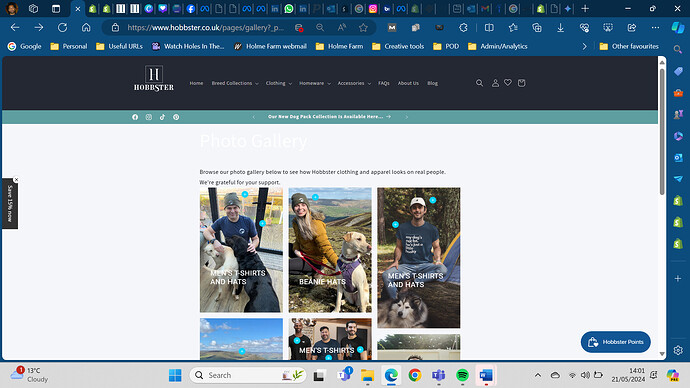Open the Other favourites folder
690x388 pixels.
coord(629,46)
